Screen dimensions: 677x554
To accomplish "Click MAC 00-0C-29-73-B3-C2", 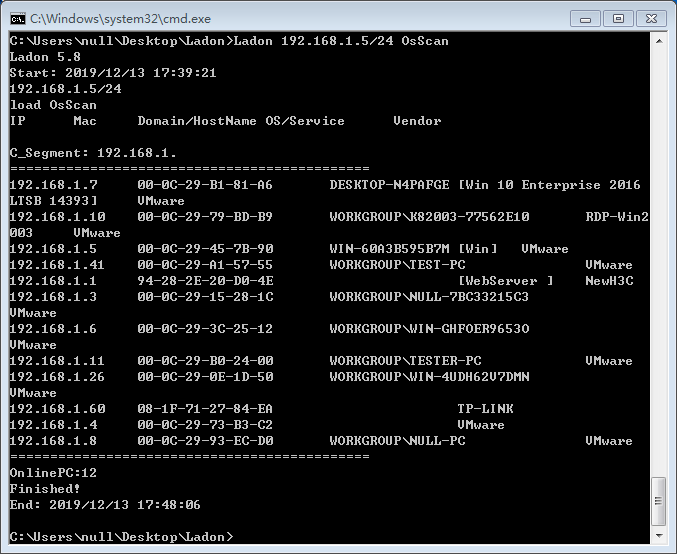I will click(205, 424).
